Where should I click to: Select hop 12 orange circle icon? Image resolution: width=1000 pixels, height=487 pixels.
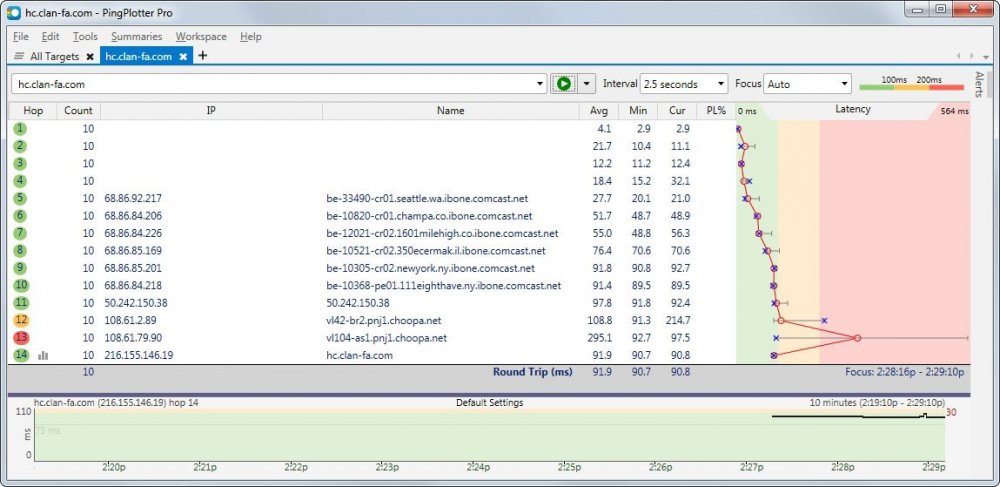[20, 320]
